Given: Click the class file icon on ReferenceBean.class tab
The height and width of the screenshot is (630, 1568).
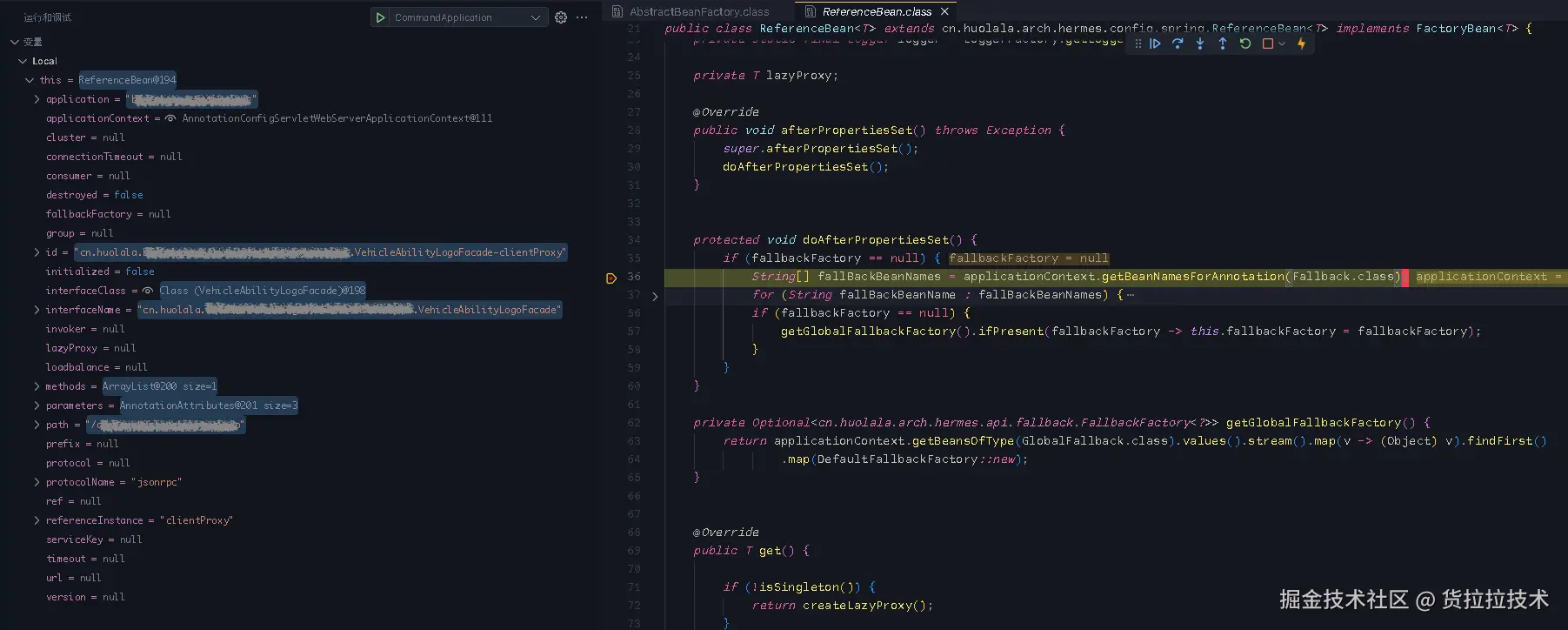Looking at the screenshot, I should (811, 11).
